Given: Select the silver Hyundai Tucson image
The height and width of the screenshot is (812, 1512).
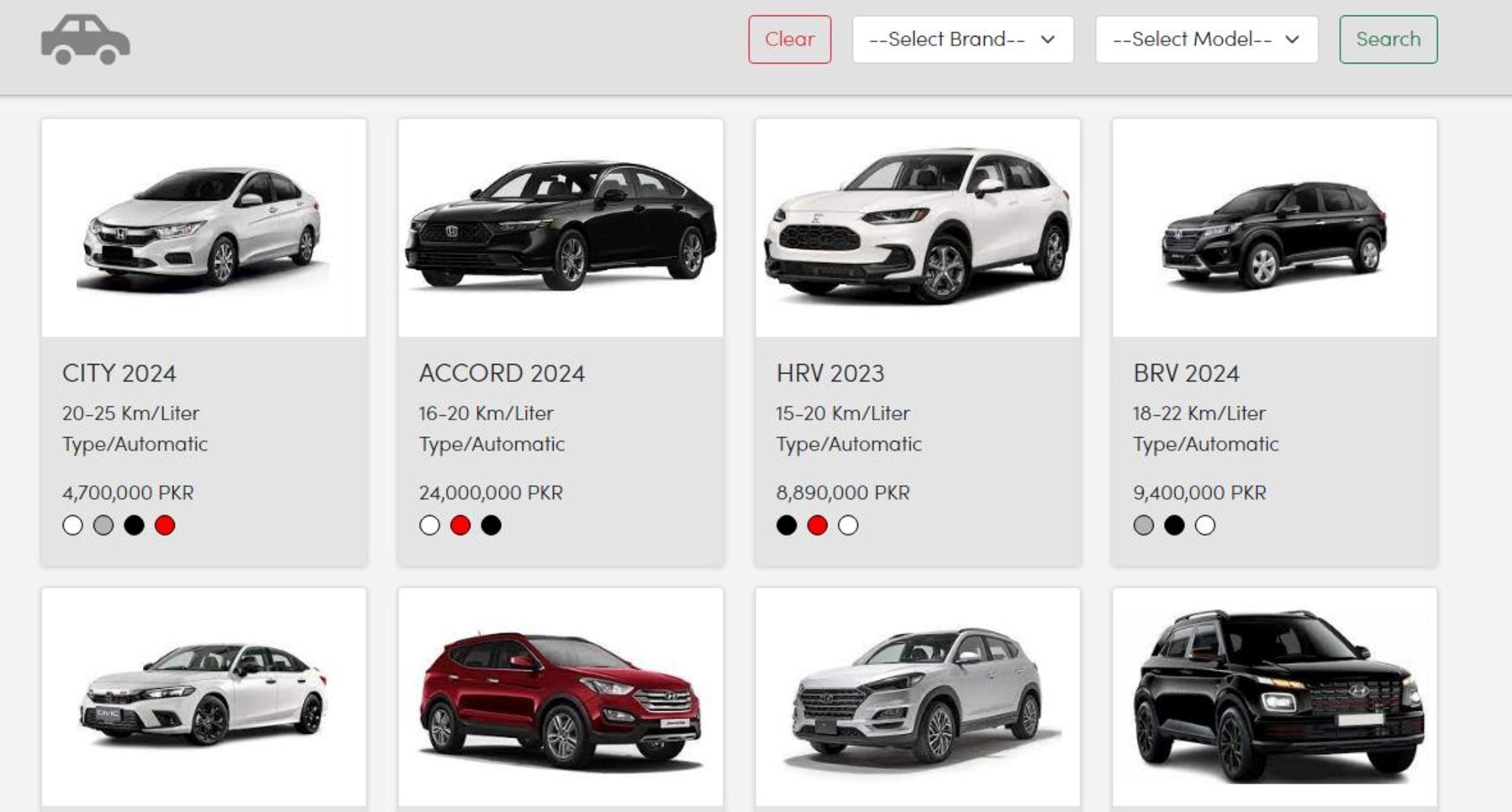Looking at the screenshot, I should [917, 697].
